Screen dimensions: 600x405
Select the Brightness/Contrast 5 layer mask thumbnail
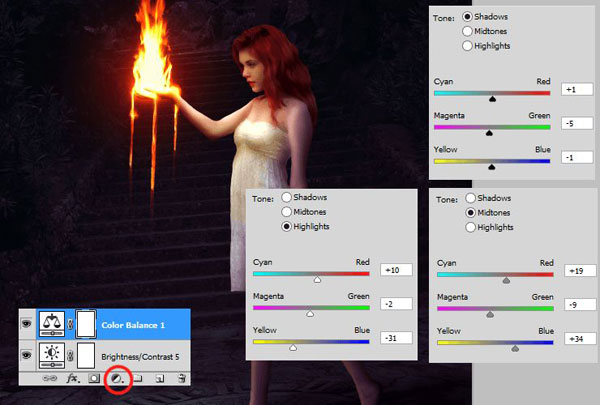86,356
